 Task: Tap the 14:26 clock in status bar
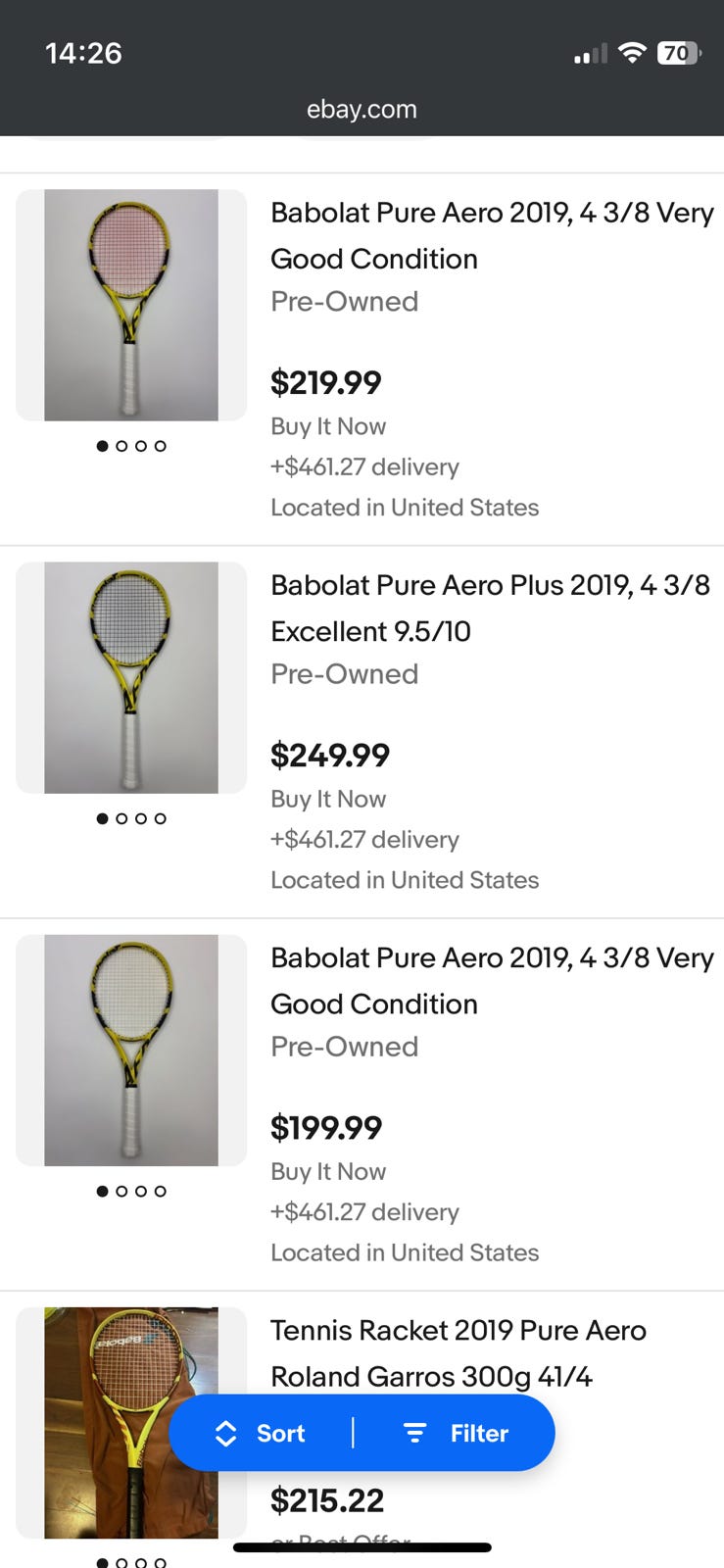83,53
